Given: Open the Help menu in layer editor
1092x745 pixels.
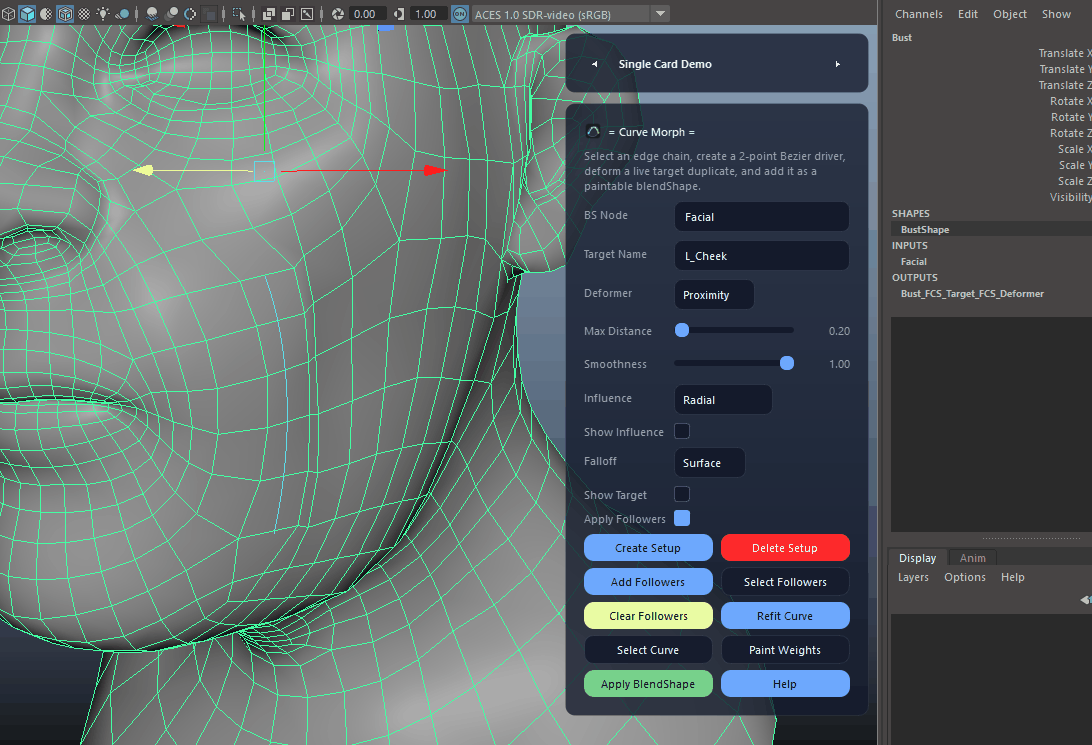Looking at the screenshot, I should pos(1013,577).
